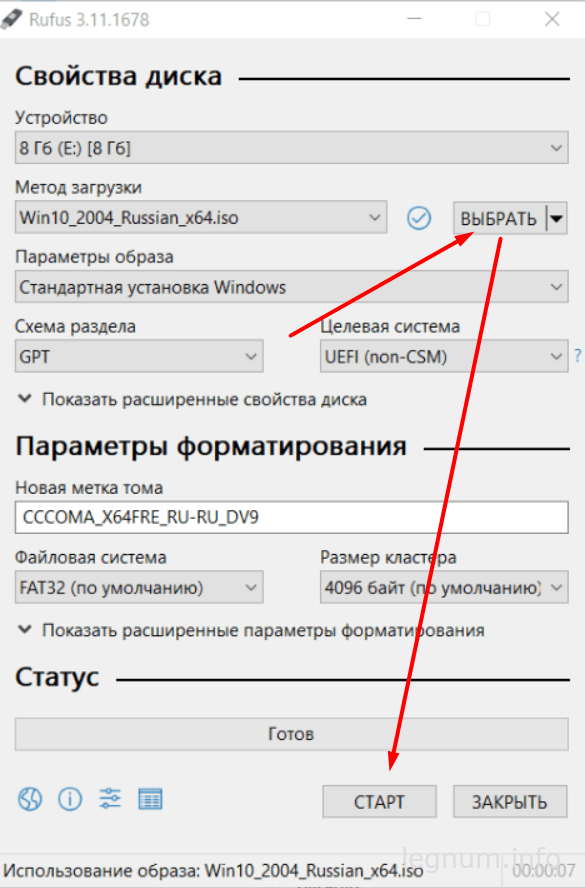Open the UEFI (non-CSM) target system dropdown
The height and width of the screenshot is (888, 585).
pyautogui.click(x=444, y=356)
